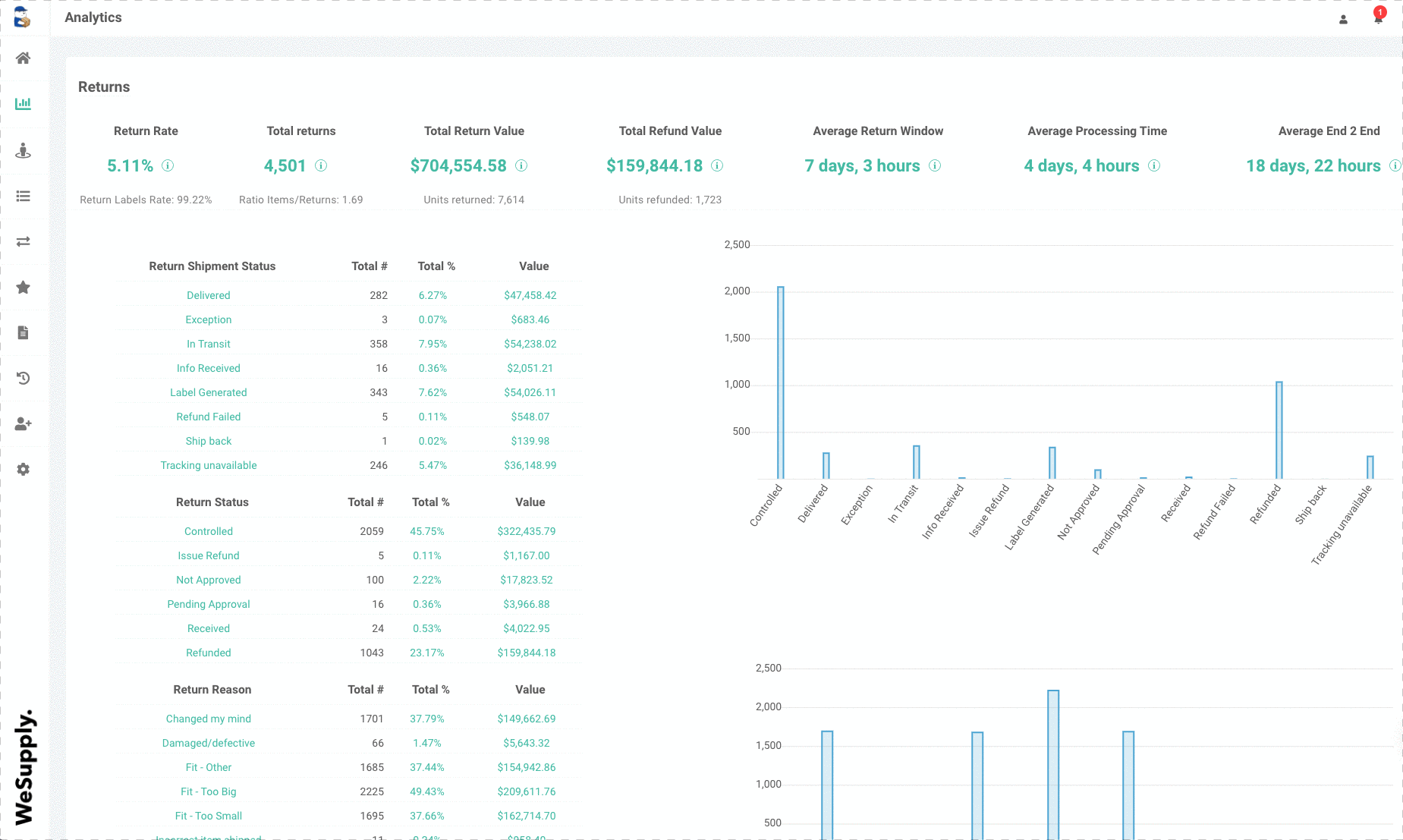Open the Changed my mind reason link

(209, 719)
